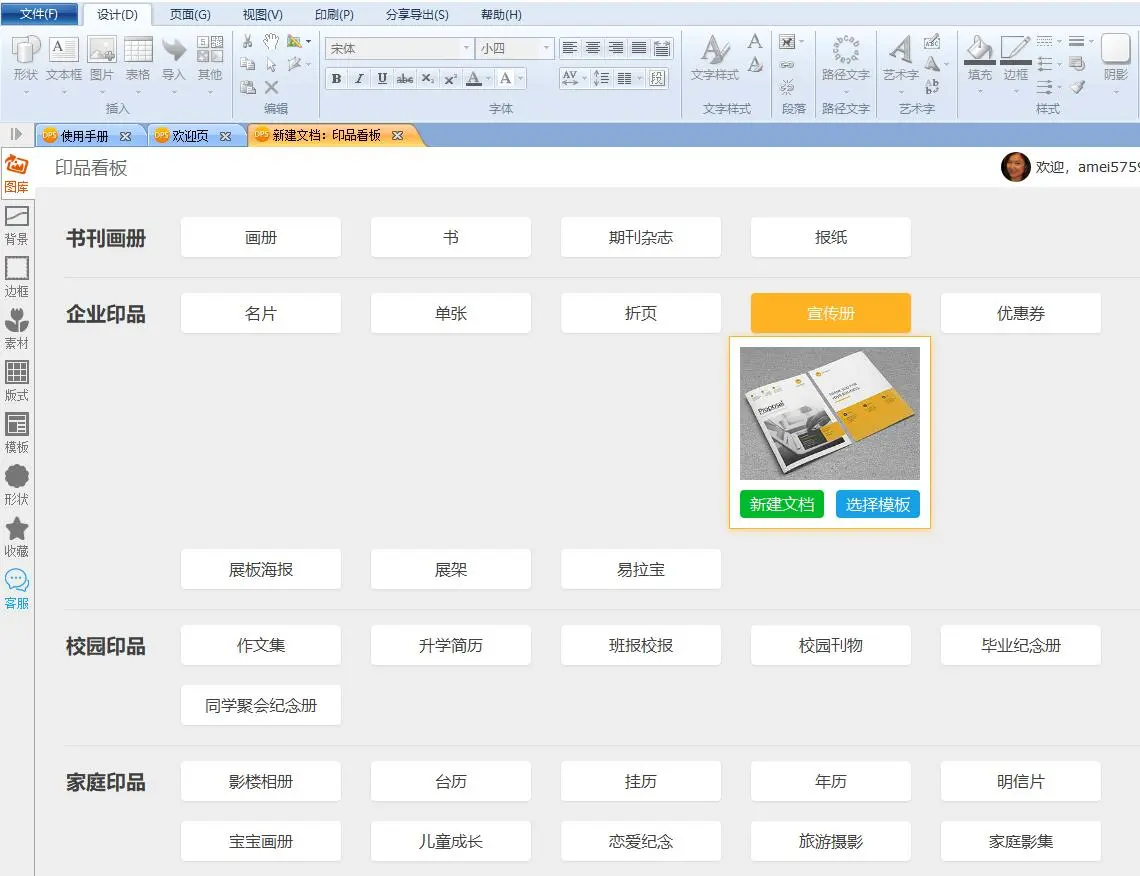Screen dimensions: 1140x876
Task: Open the 小四 font size dropdown
Action: [x=546, y=48]
